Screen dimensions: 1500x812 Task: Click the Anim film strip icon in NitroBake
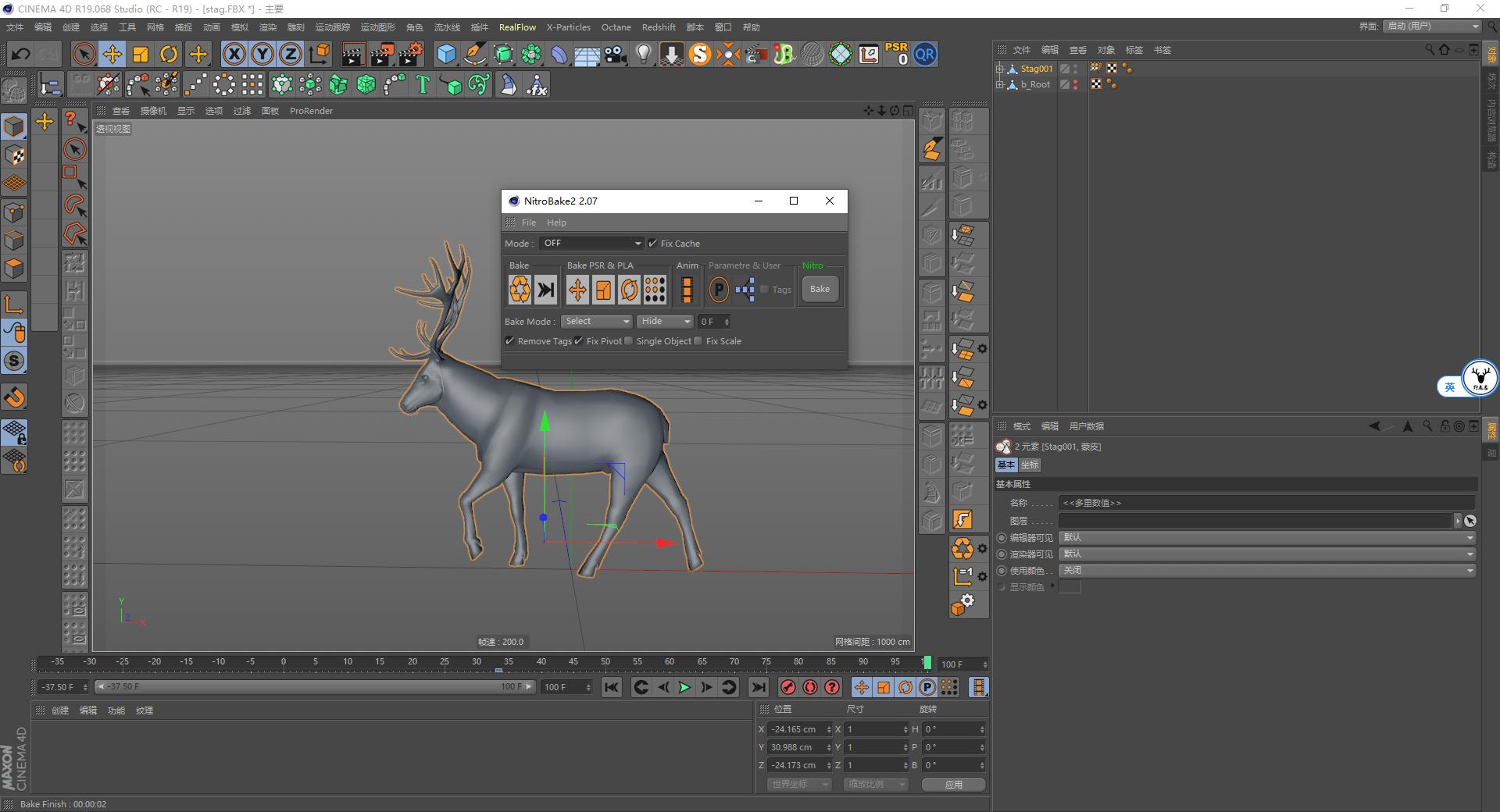pyautogui.click(x=687, y=290)
